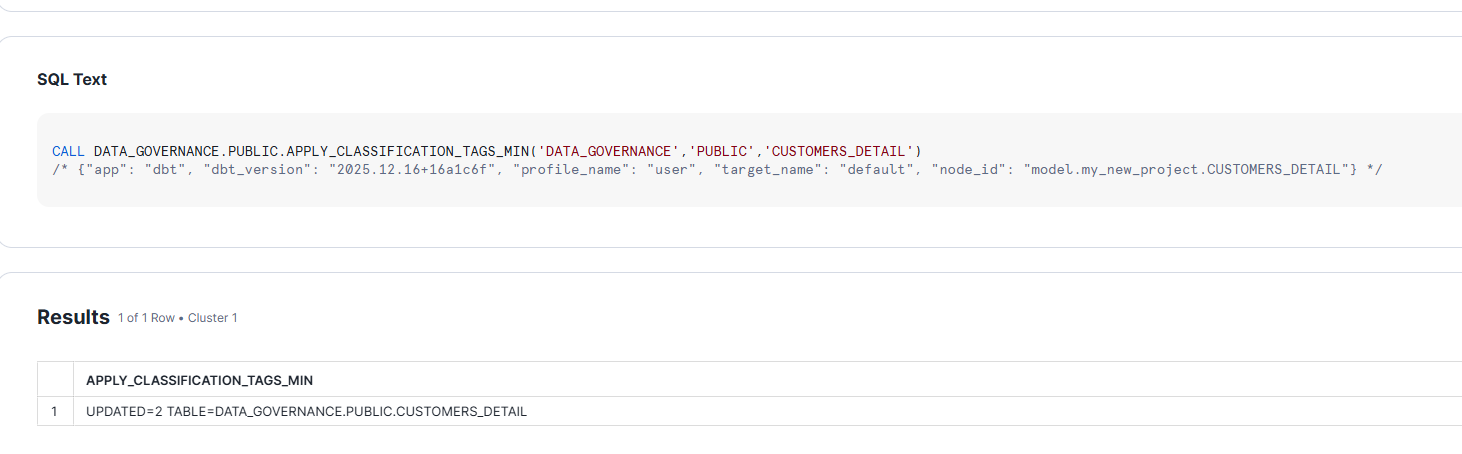The width and height of the screenshot is (1462, 454).
Task: Click the 'PUBLIC' string argument
Action: 722,151
